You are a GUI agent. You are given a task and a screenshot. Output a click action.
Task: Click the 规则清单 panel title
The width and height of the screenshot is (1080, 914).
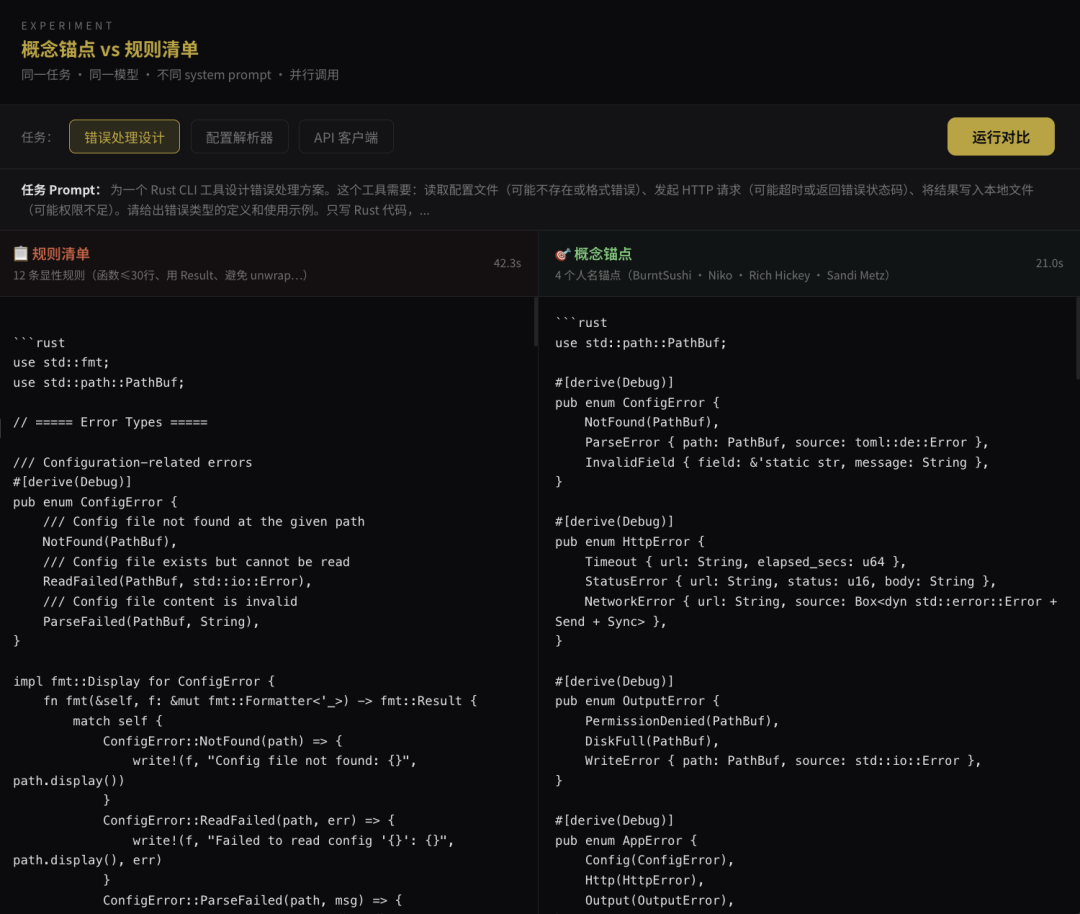tap(61, 253)
